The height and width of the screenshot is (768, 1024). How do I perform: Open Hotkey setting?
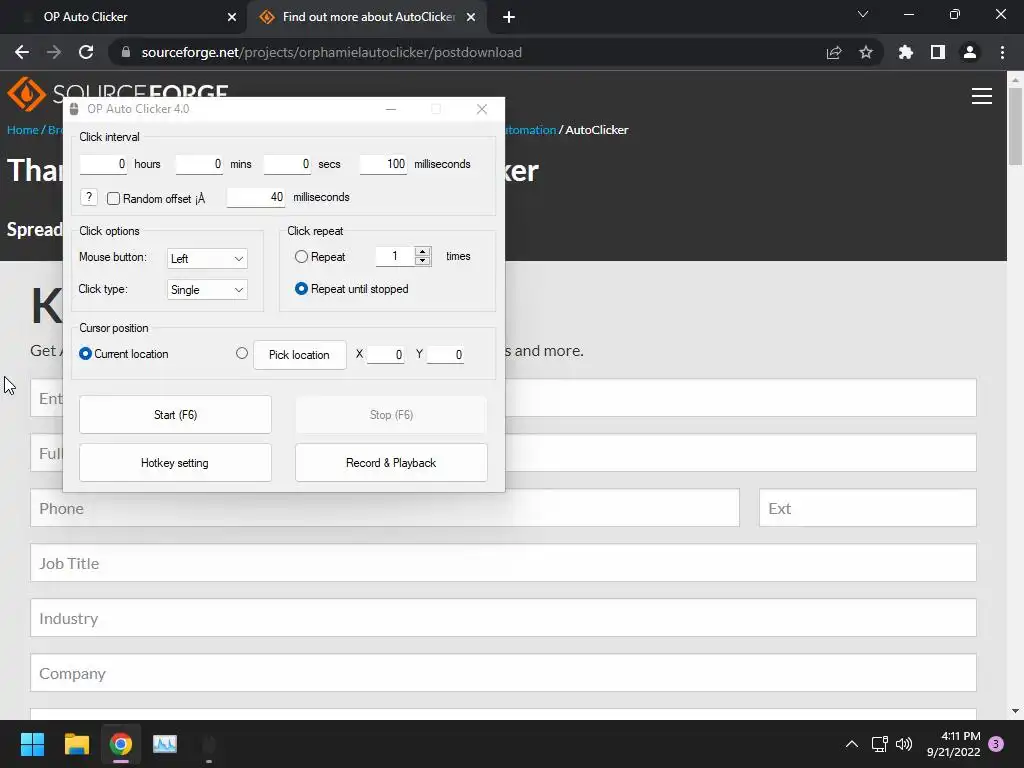[x=175, y=462]
